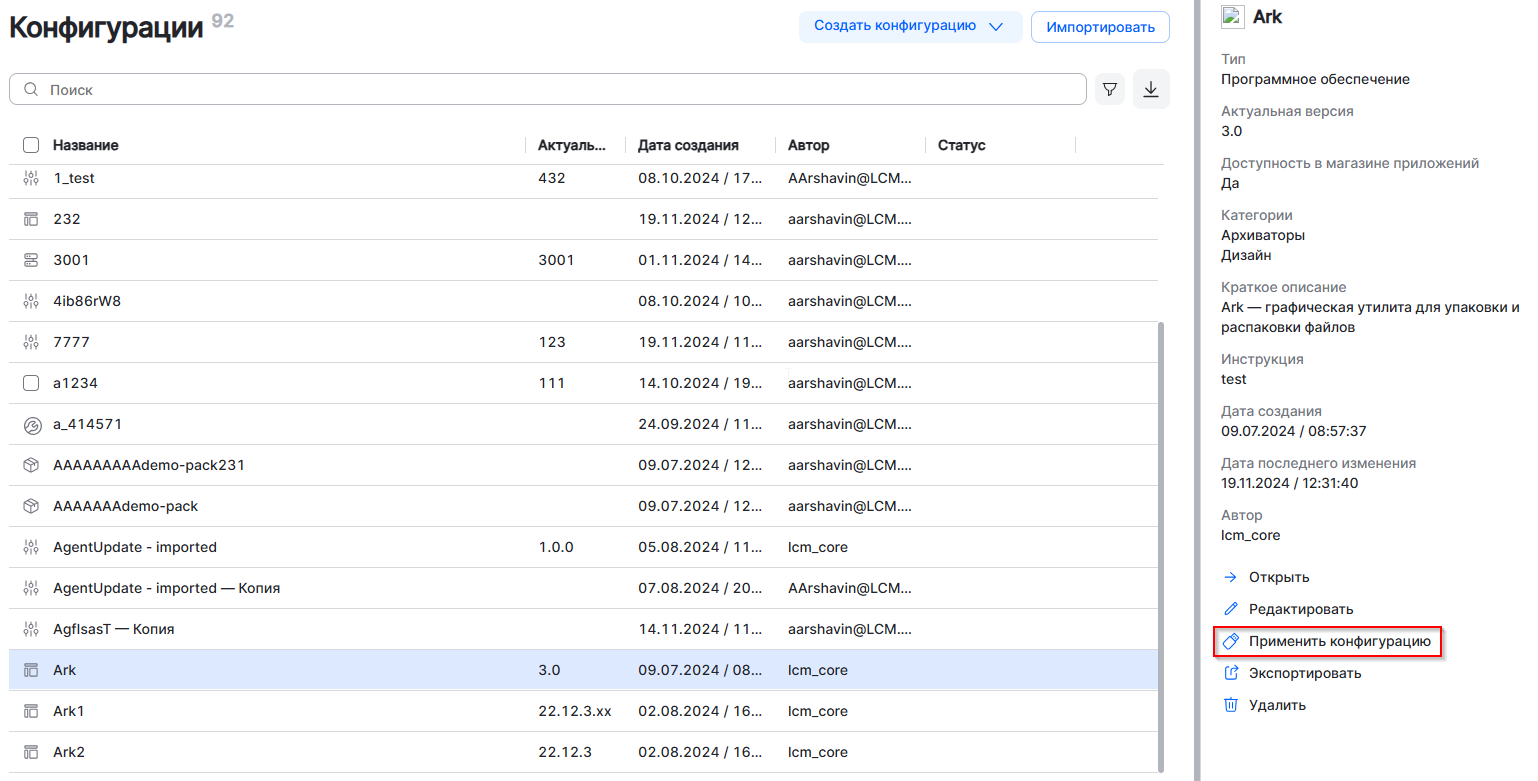Click the trash icon to delete Ark
The width and height of the screenshot is (1538, 781).
click(1231, 705)
